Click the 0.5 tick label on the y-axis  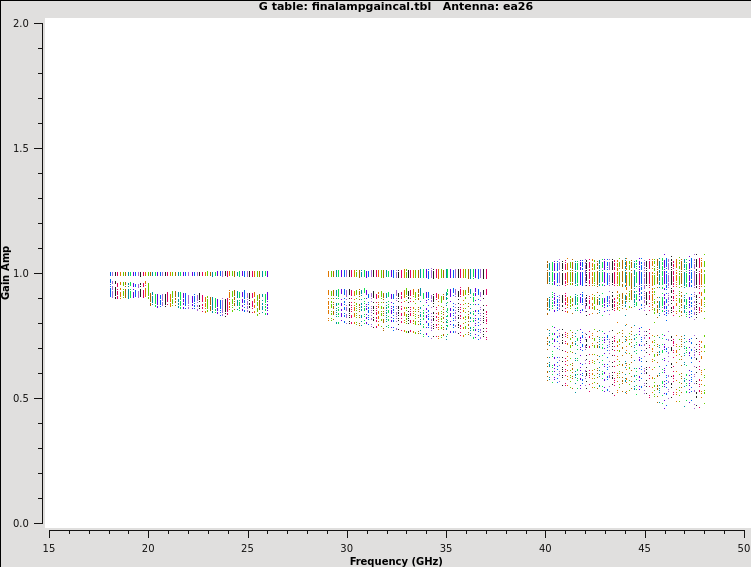coord(21,398)
